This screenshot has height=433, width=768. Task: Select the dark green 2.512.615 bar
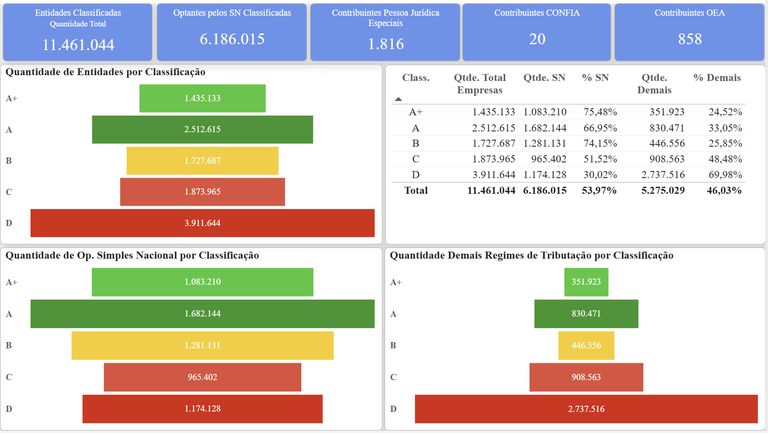click(x=202, y=129)
